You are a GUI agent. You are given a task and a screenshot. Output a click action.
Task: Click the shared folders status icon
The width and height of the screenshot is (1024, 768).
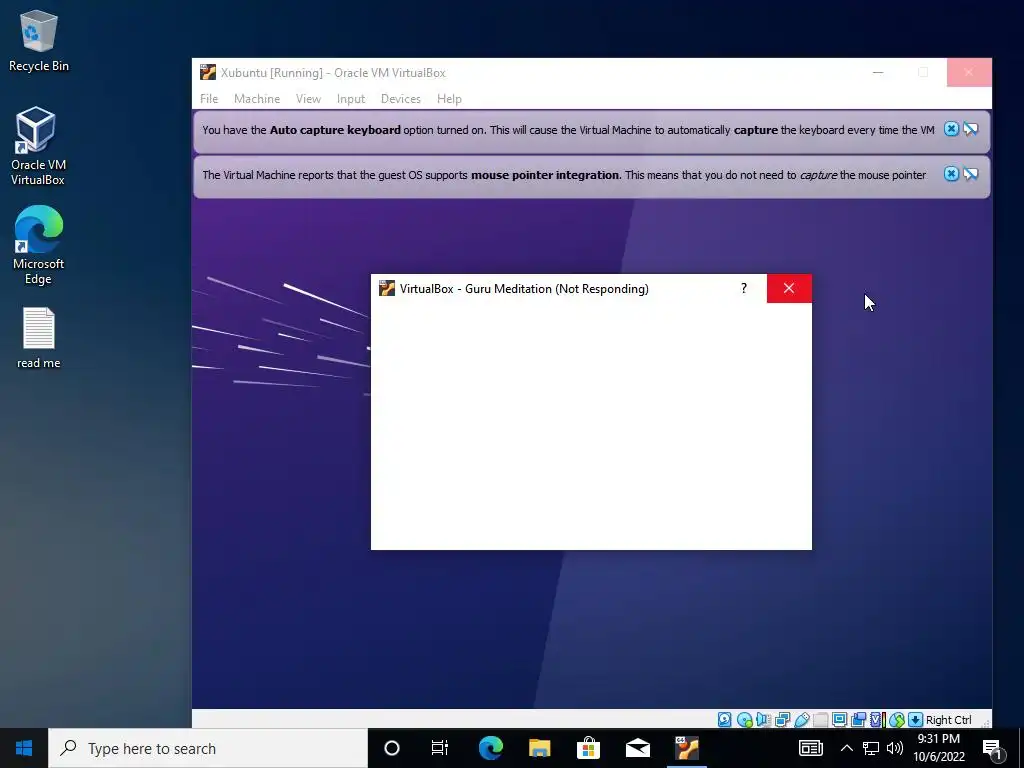click(821, 720)
